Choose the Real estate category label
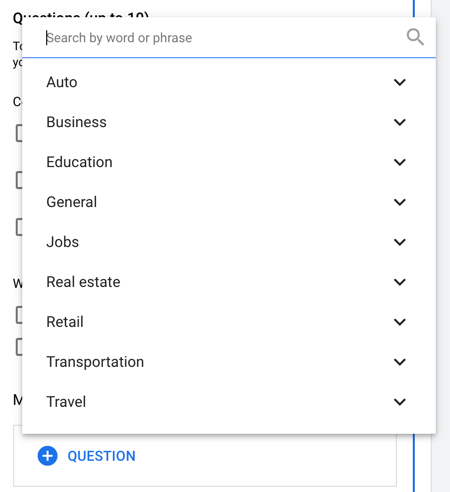 [x=83, y=282]
